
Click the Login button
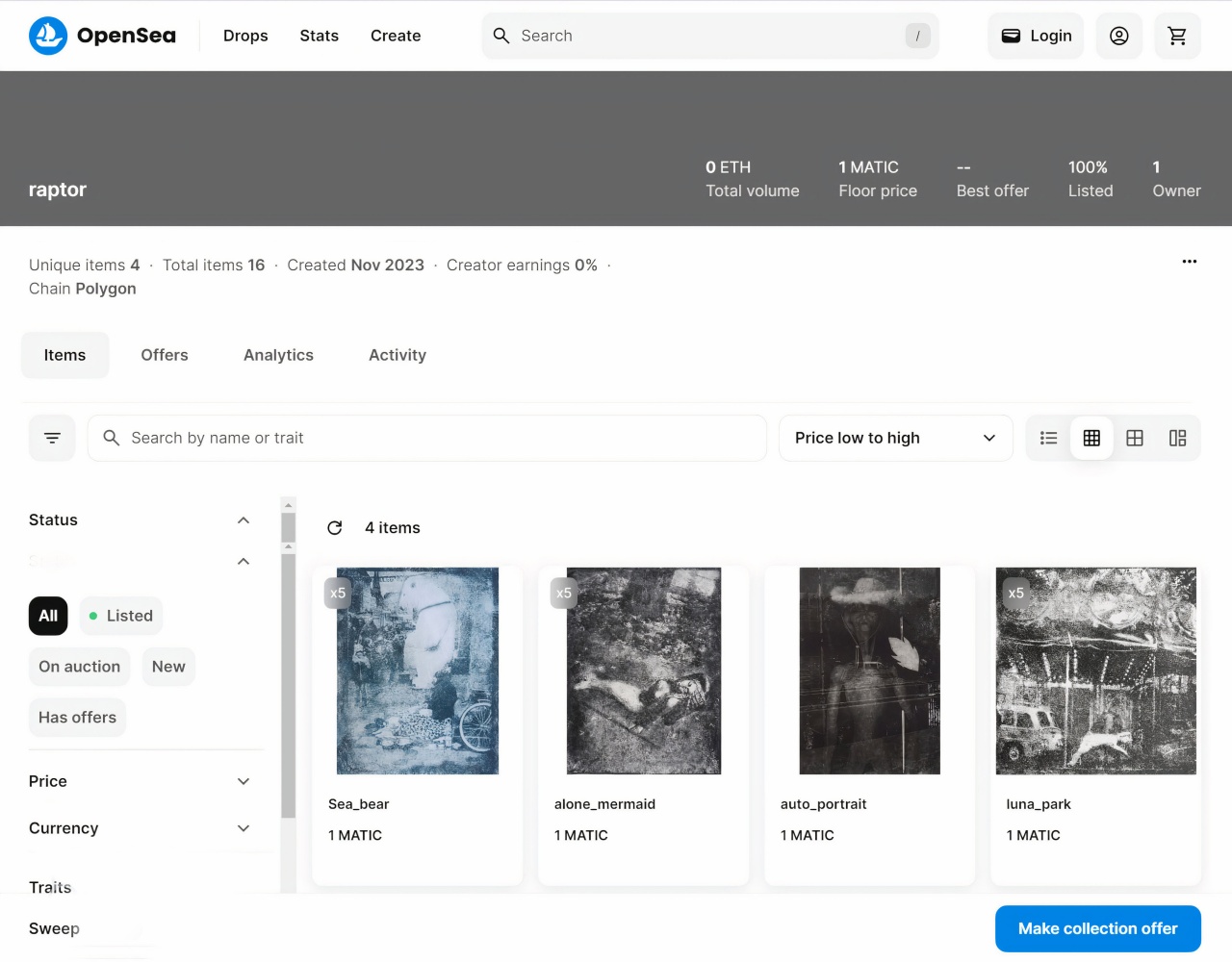click(x=1036, y=36)
